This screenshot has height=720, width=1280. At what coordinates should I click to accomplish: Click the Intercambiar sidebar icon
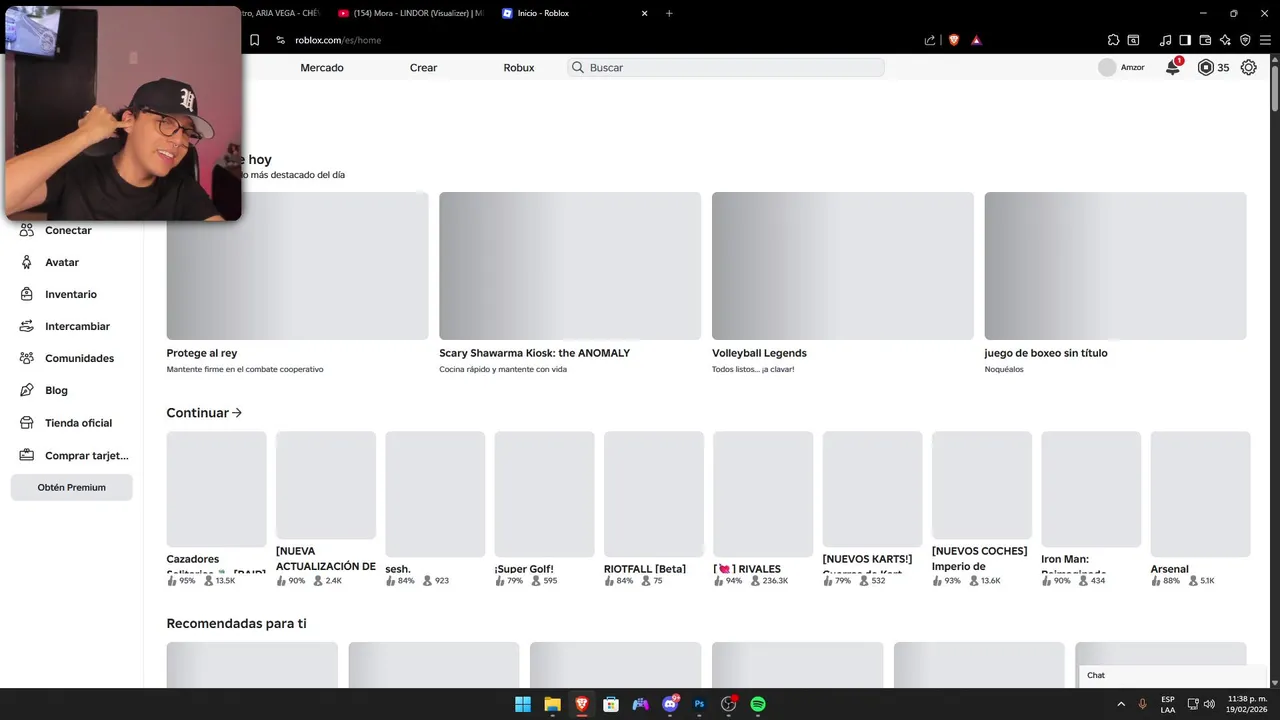point(27,326)
